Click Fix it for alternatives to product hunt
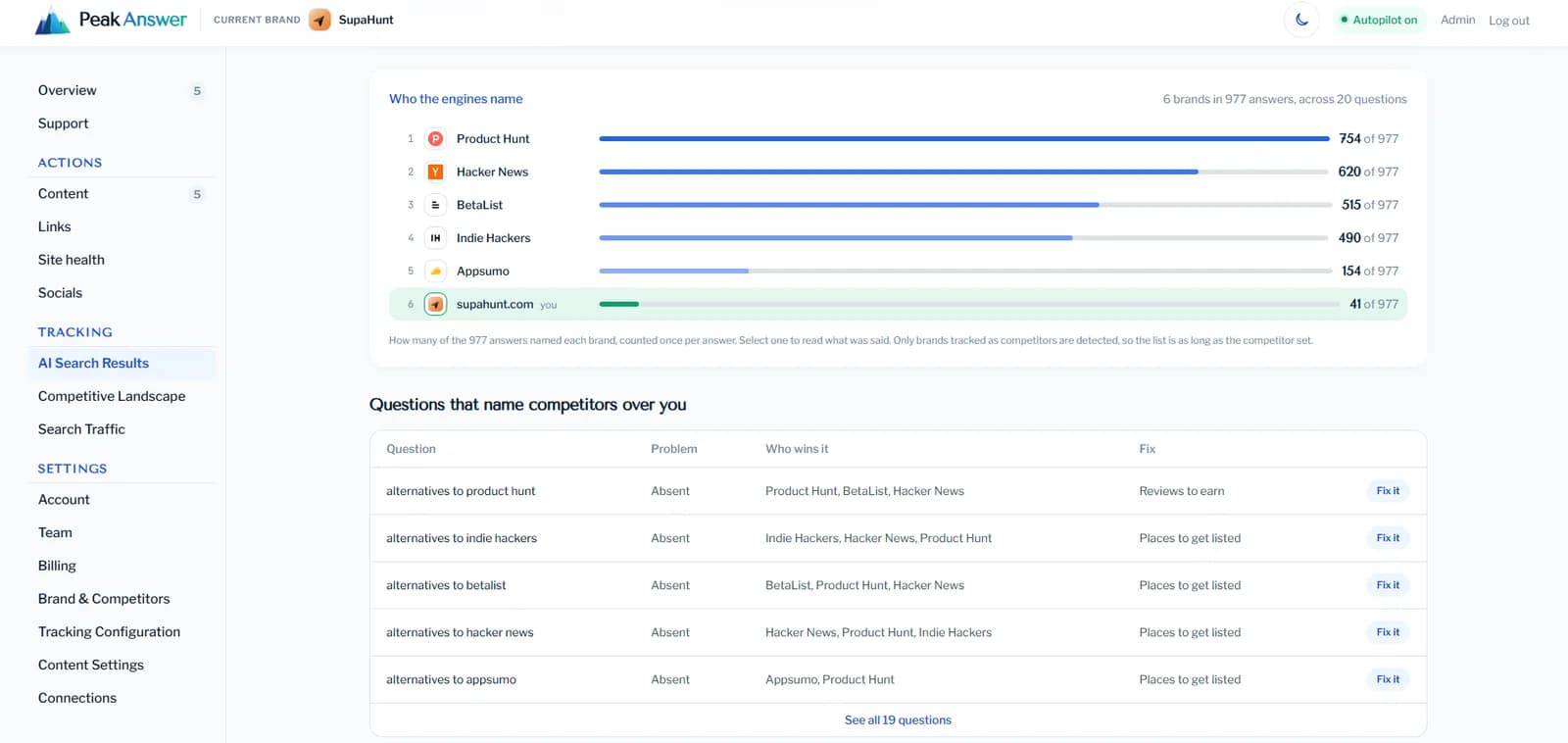Image resolution: width=1568 pixels, height=743 pixels. click(1388, 491)
